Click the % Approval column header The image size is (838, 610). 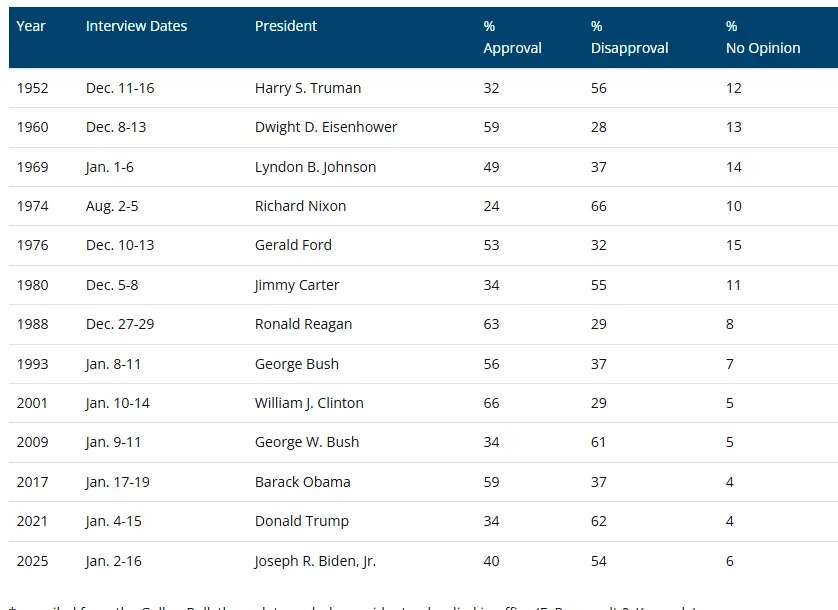512,37
